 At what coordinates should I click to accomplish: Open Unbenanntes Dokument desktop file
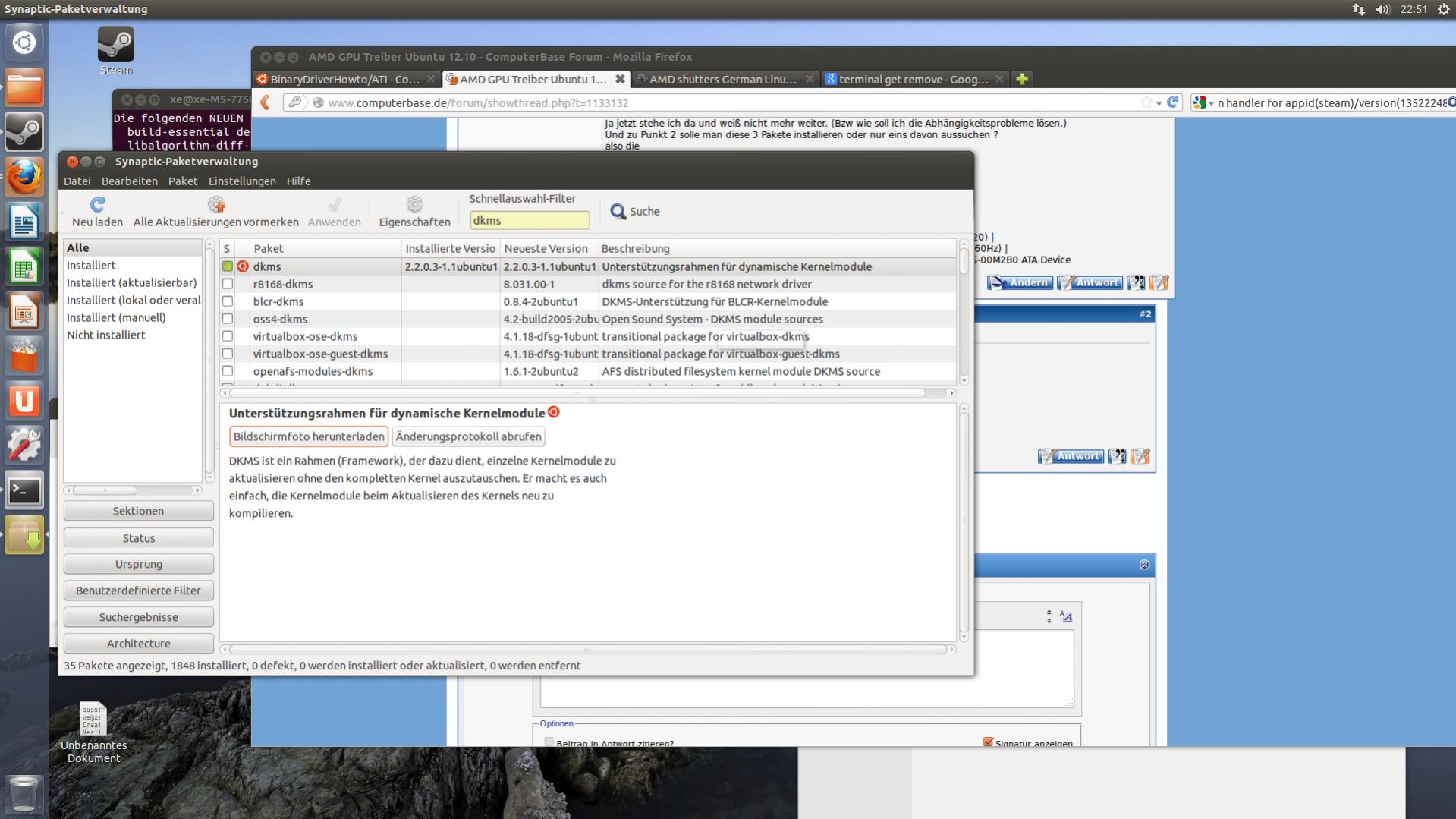[x=93, y=732]
